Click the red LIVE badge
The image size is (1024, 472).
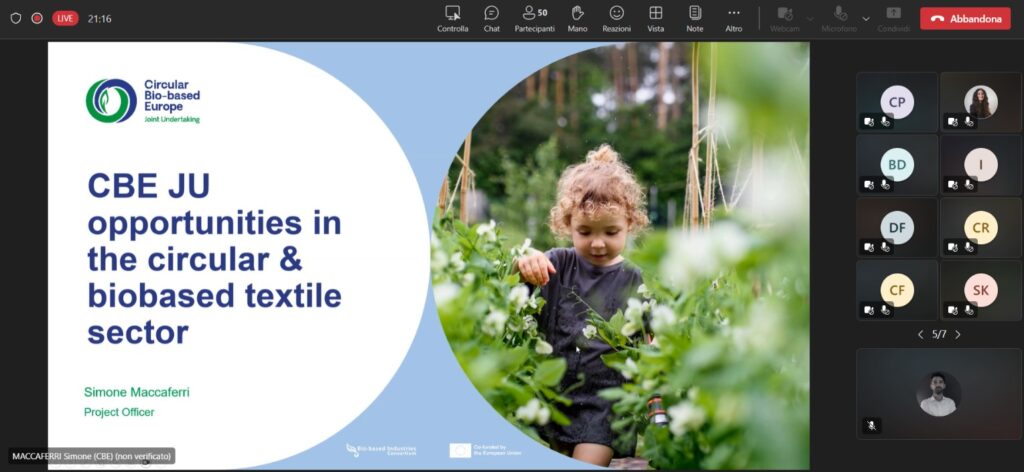[x=65, y=18]
